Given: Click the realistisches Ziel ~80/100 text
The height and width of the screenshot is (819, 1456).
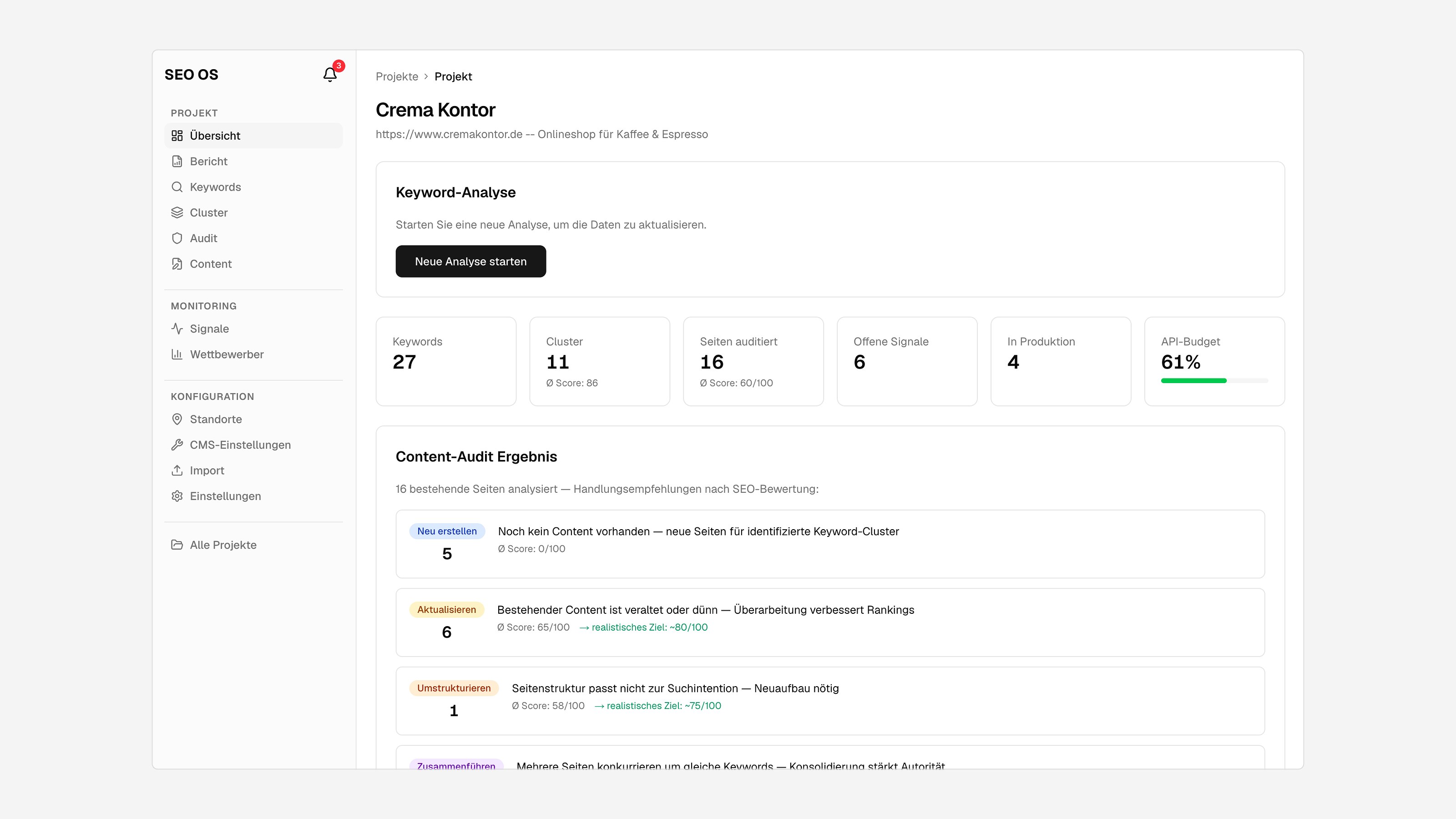Looking at the screenshot, I should pyautogui.click(x=643, y=627).
